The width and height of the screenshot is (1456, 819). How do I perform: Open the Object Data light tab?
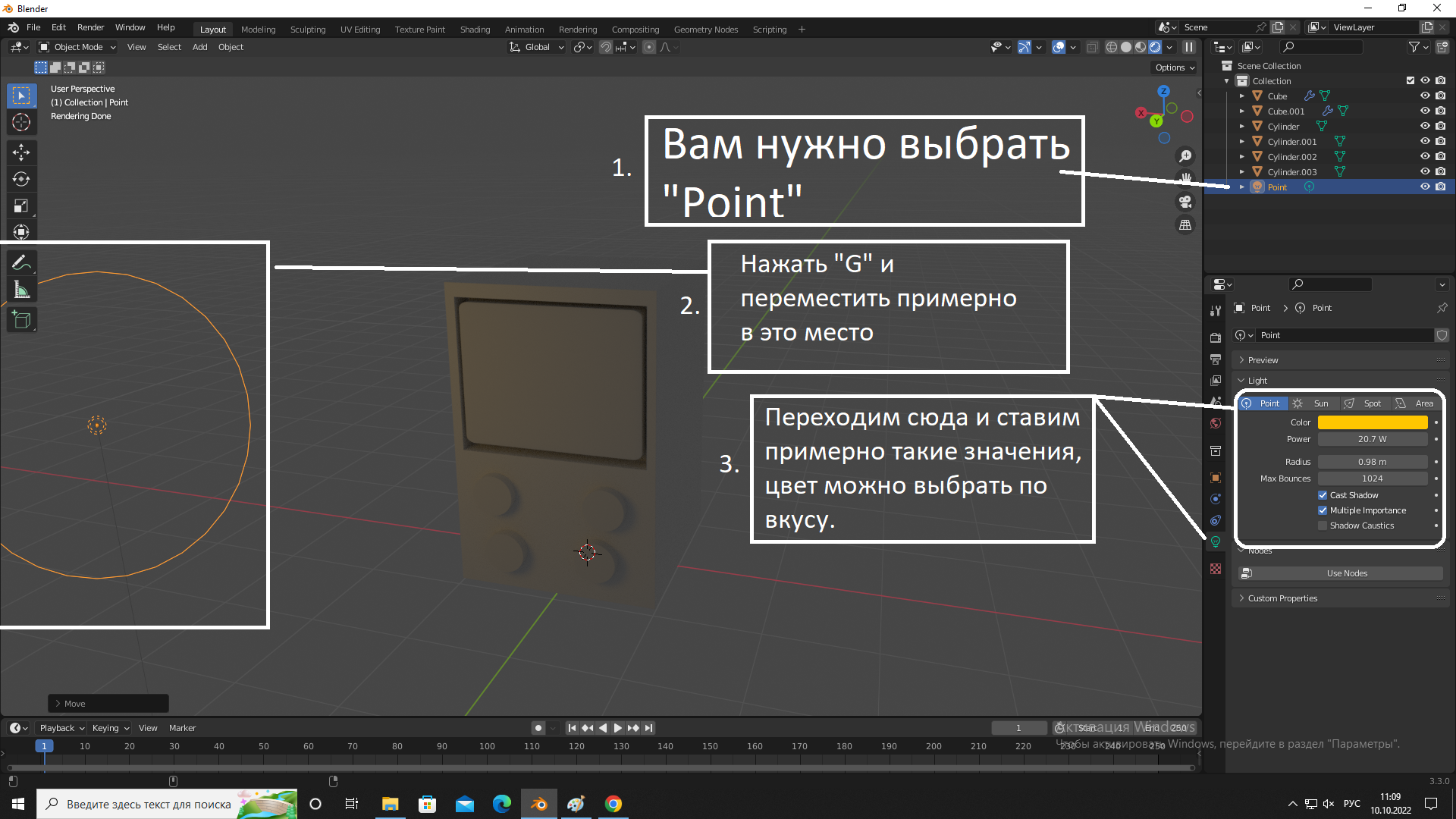1216,541
